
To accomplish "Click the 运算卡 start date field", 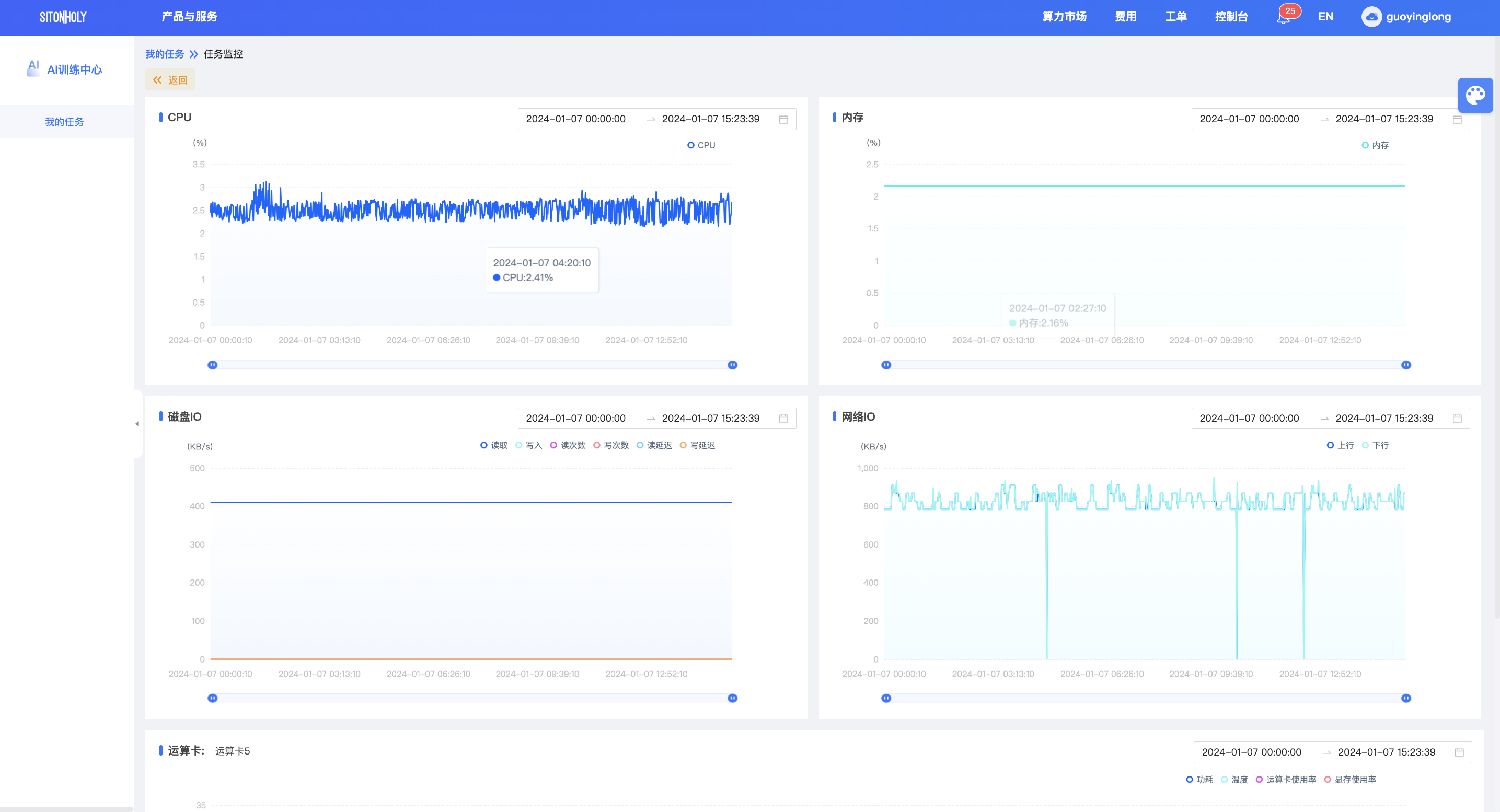I will pyautogui.click(x=1251, y=752).
